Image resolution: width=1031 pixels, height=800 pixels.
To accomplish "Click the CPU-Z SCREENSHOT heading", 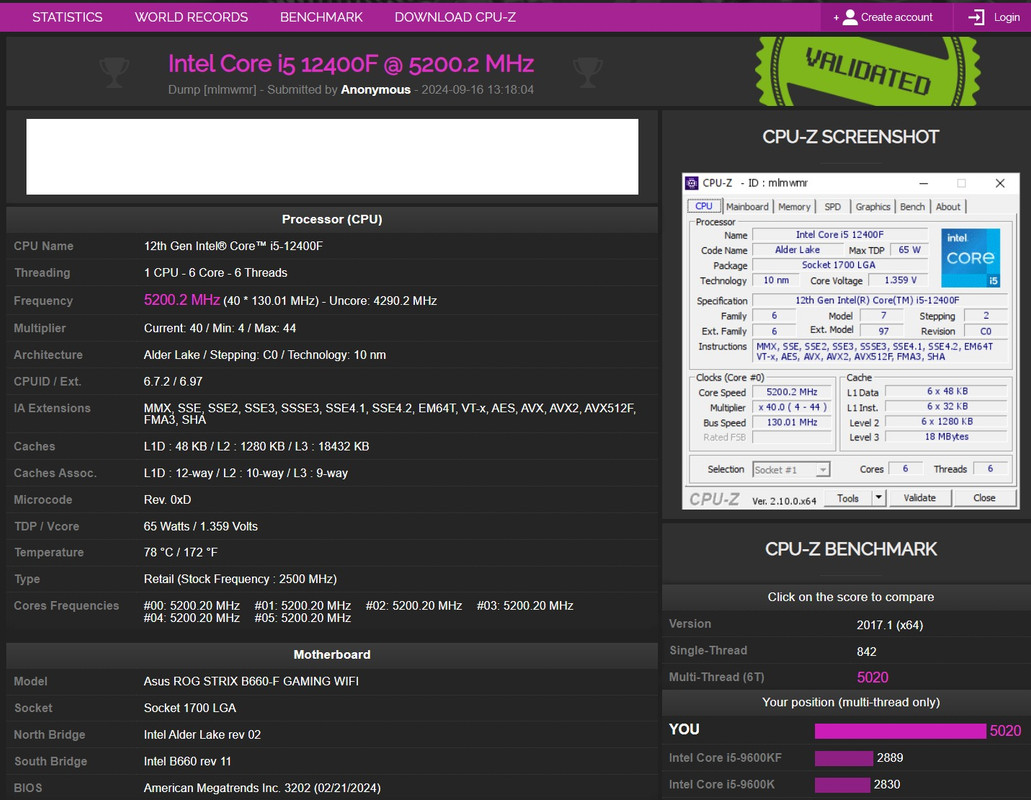I will pyautogui.click(x=850, y=137).
